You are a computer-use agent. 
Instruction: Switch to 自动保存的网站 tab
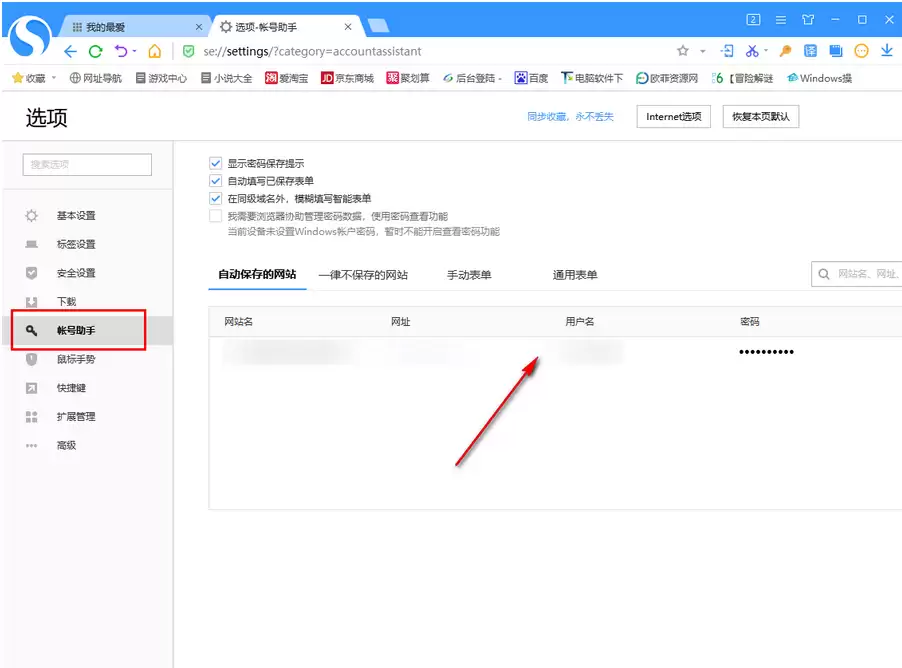pyautogui.click(x=257, y=274)
